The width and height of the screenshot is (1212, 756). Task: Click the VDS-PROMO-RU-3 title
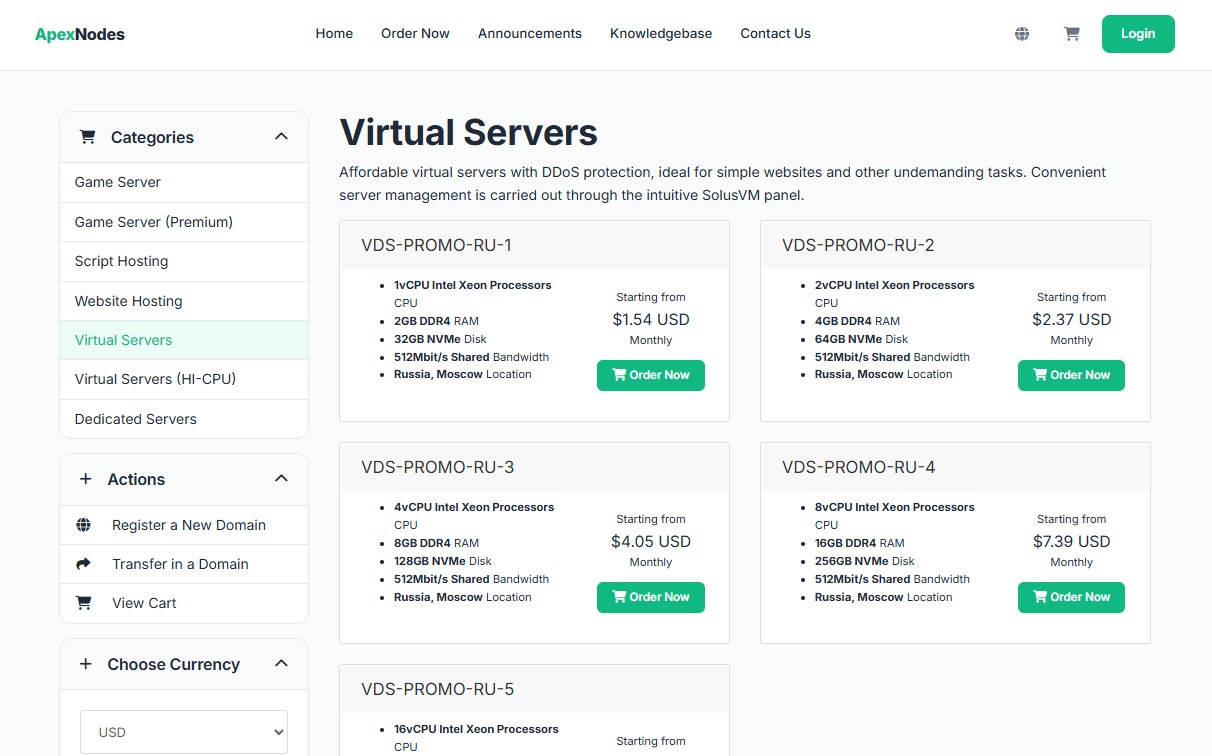(438, 467)
